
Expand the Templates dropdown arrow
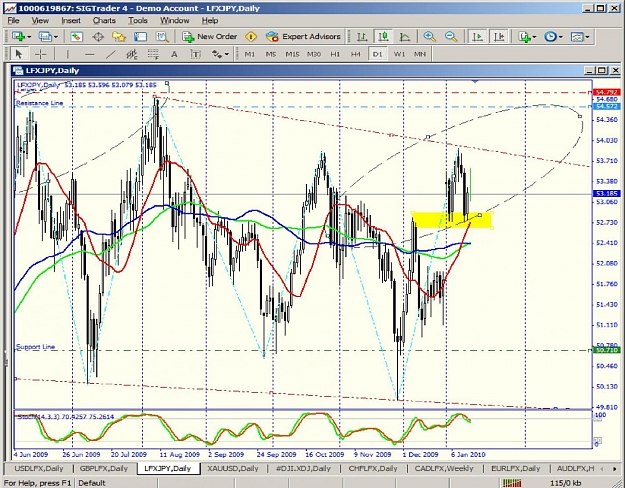pyautogui.click(x=587, y=37)
